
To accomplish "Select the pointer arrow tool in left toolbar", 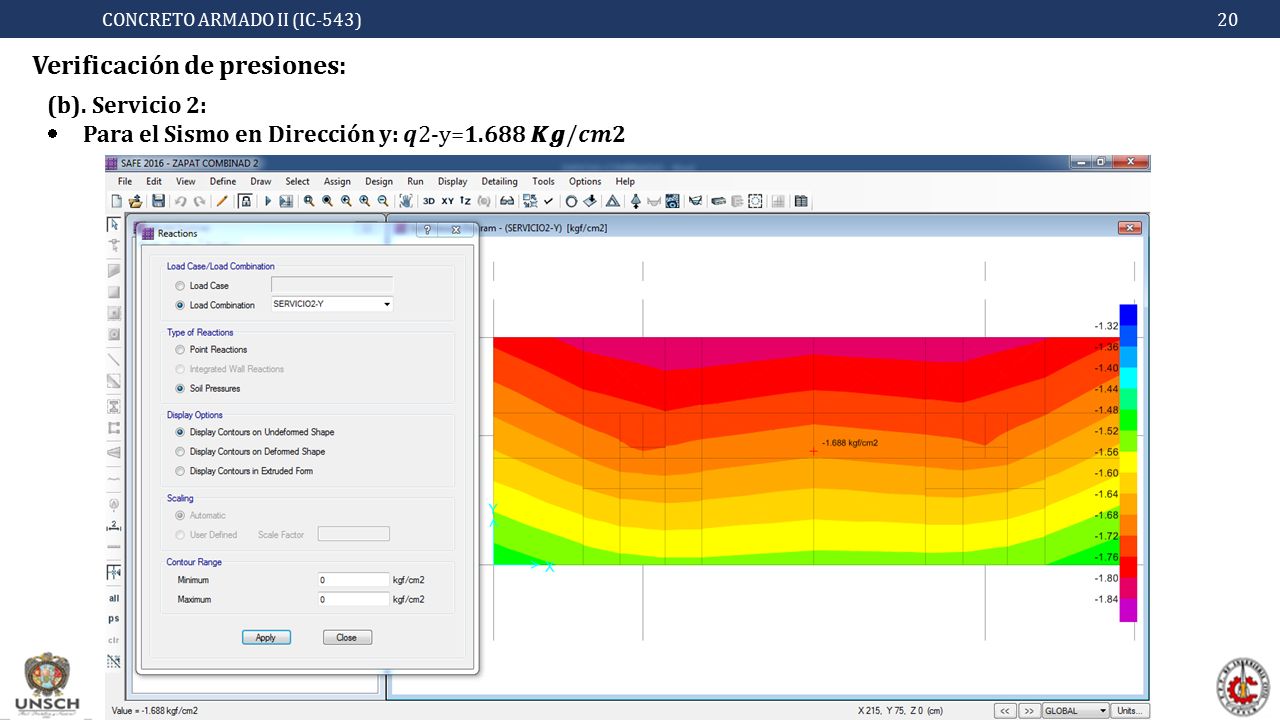I will click(114, 225).
